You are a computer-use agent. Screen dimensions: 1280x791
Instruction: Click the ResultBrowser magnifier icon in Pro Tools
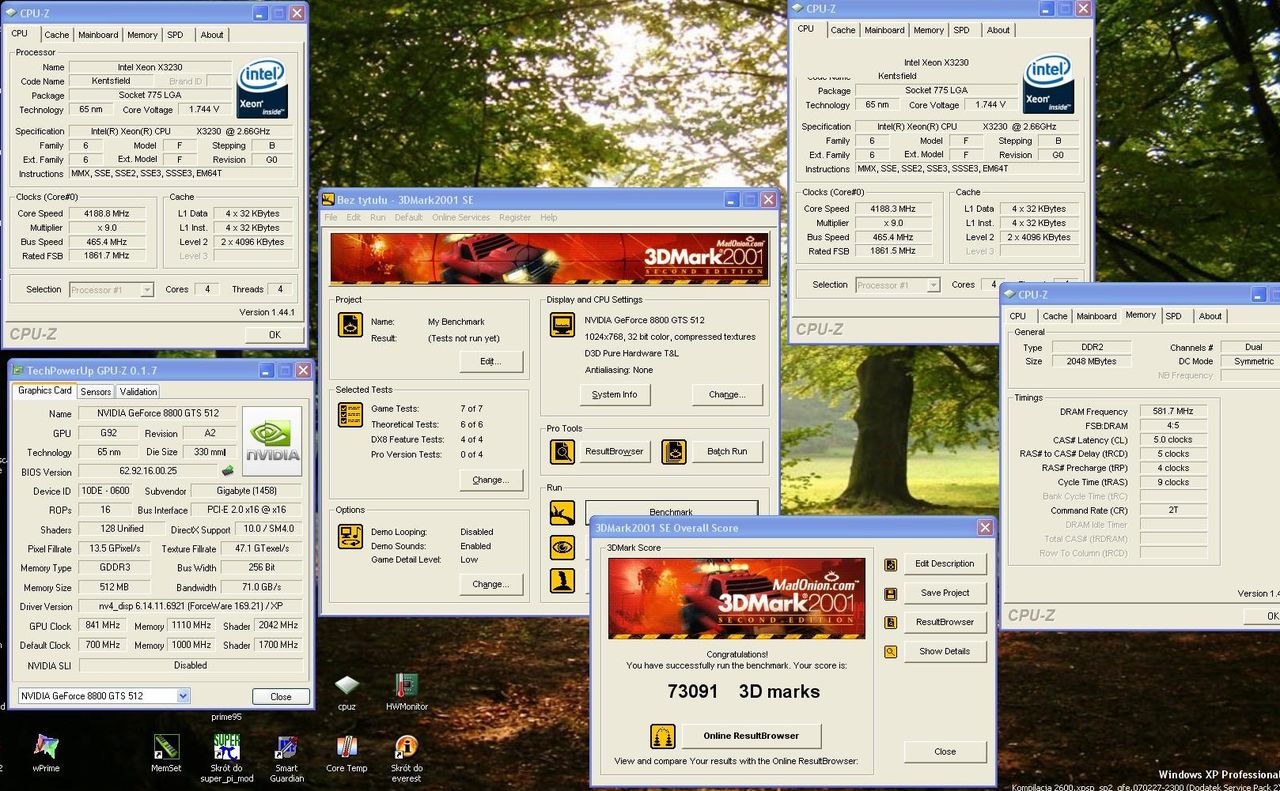point(562,451)
